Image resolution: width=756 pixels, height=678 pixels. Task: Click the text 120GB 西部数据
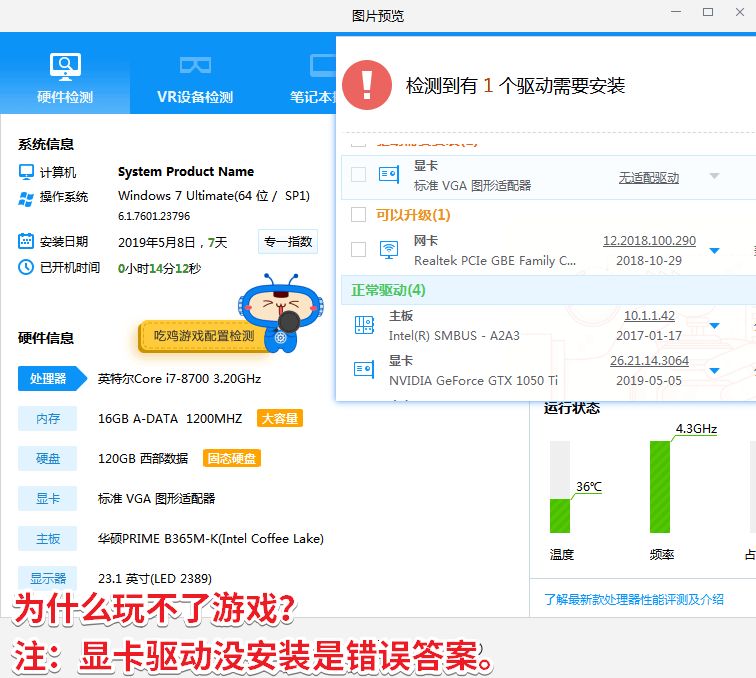tap(143, 459)
